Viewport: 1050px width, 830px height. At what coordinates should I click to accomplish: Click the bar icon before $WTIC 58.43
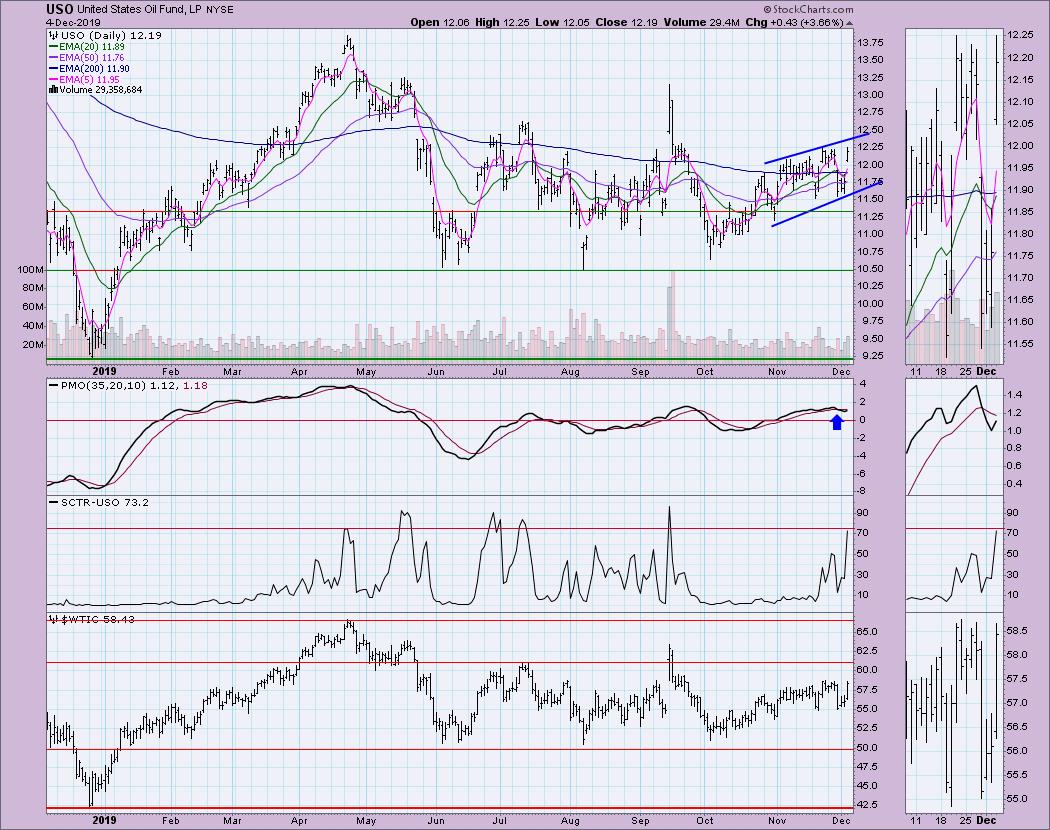[x=54, y=620]
